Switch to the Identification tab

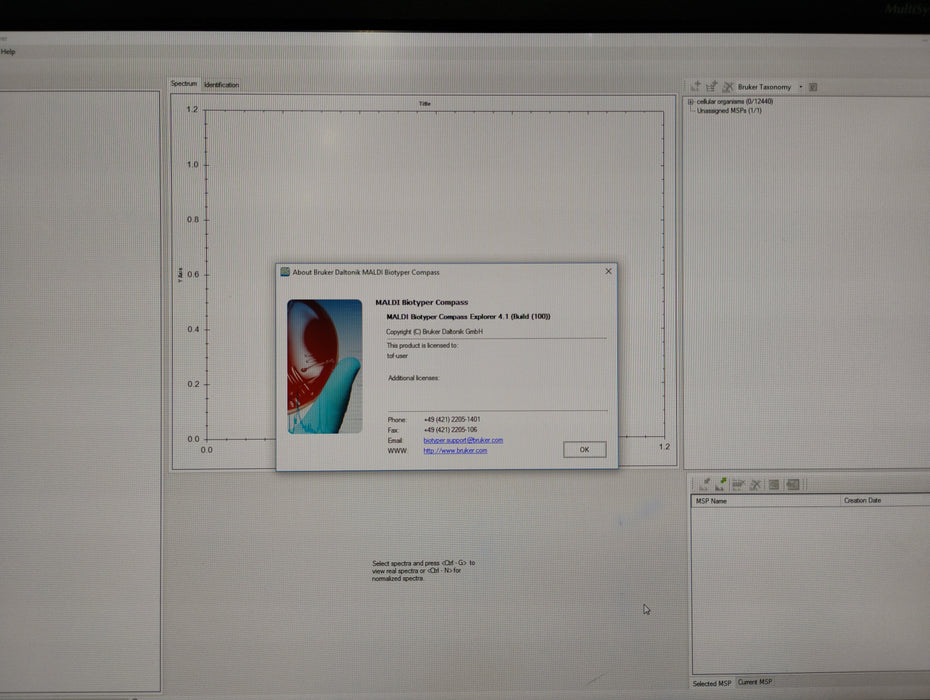click(221, 85)
